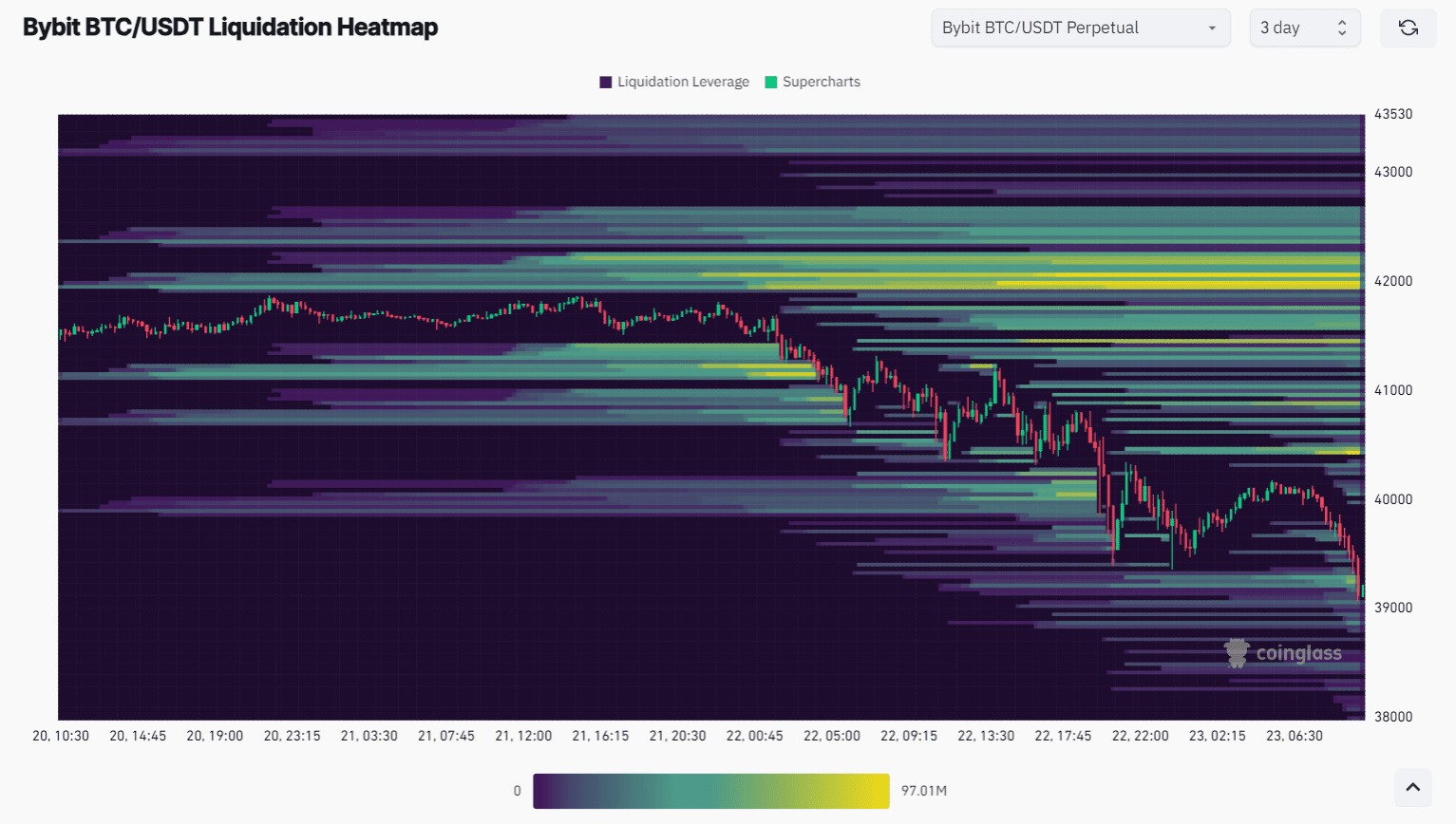Screen dimensions: 1456x824
Task: Toggle the Supercharts legend series
Action: click(x=813, y=82)
